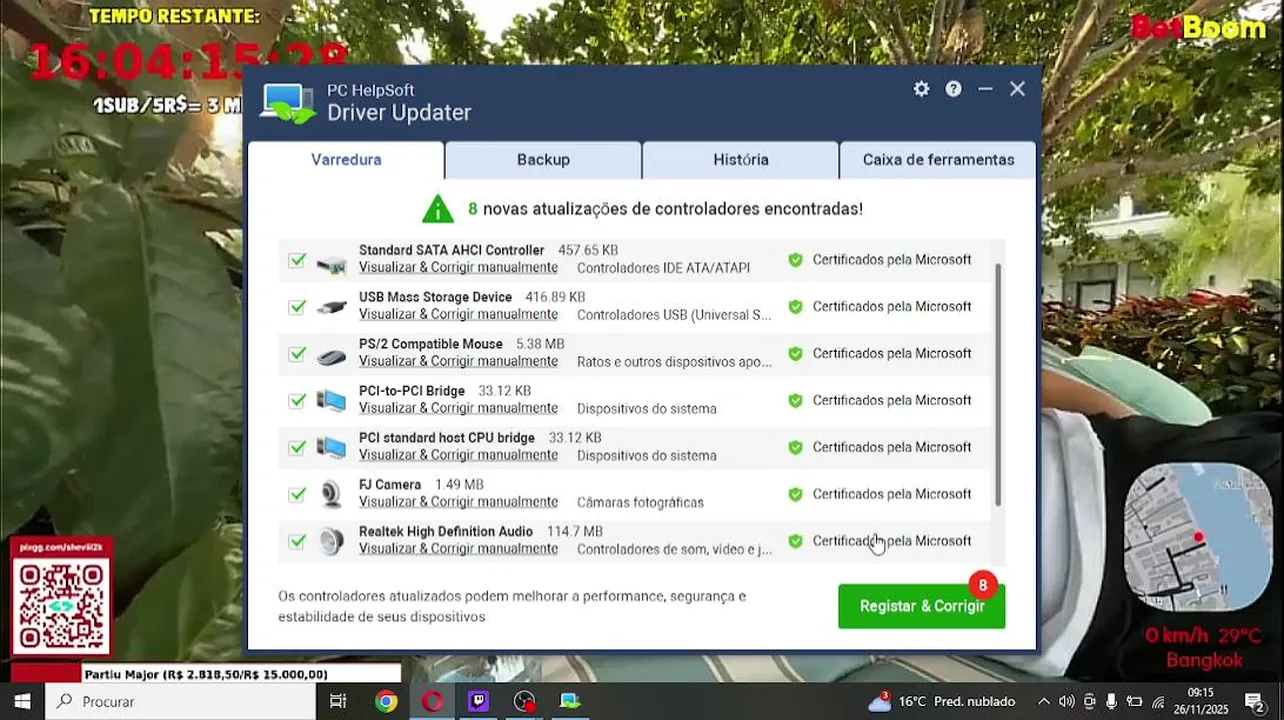The image size is (1284, 720).
Task: Click the green shield in USB Mass Storage row
Action: pyautogui.click(x=795, y=307)
